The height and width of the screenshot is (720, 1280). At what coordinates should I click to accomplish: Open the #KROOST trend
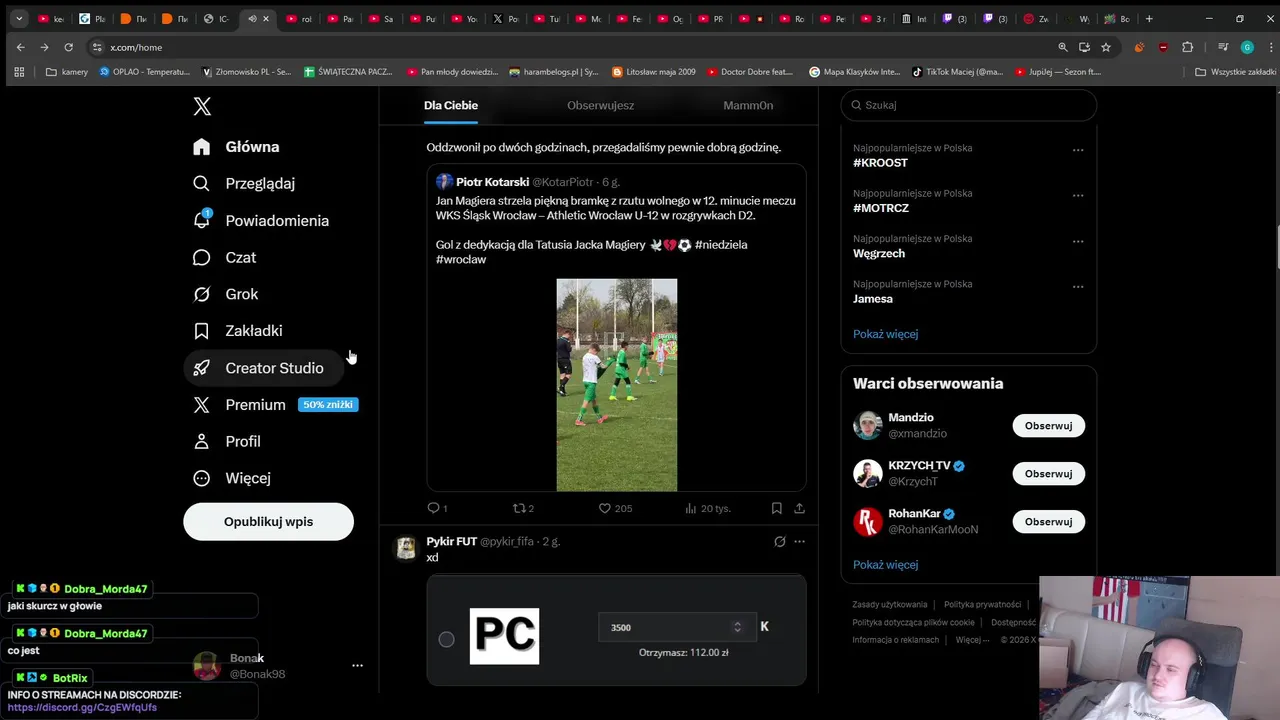click(880, 163)
